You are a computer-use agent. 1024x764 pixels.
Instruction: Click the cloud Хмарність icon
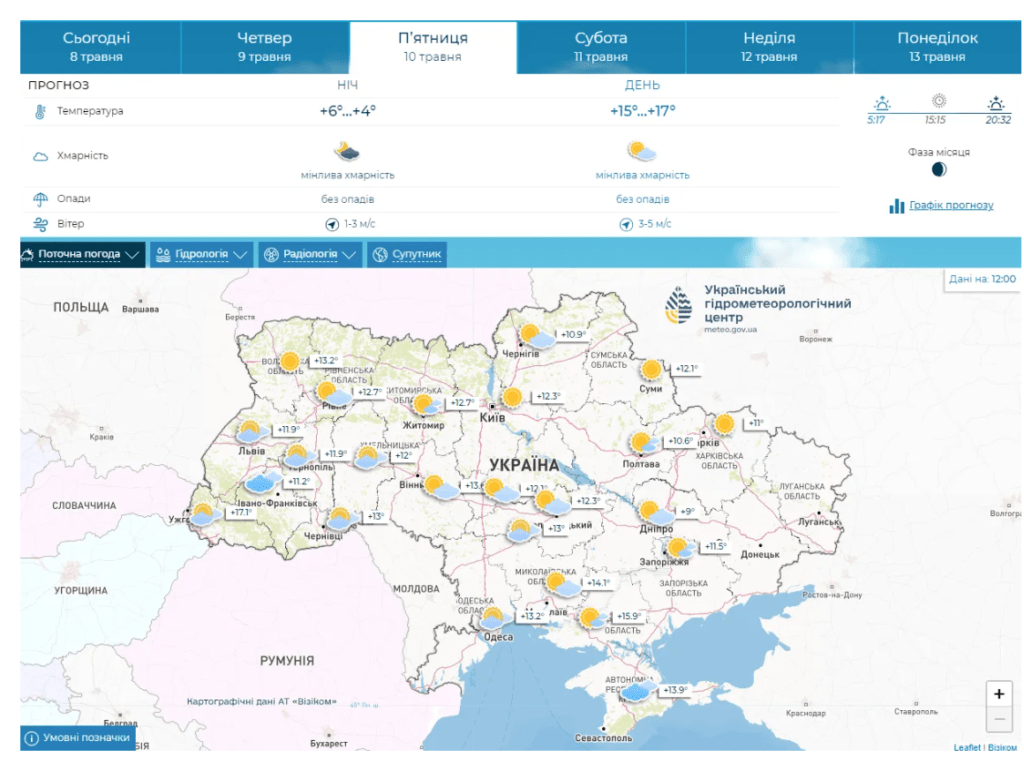[x=40, y=156]
